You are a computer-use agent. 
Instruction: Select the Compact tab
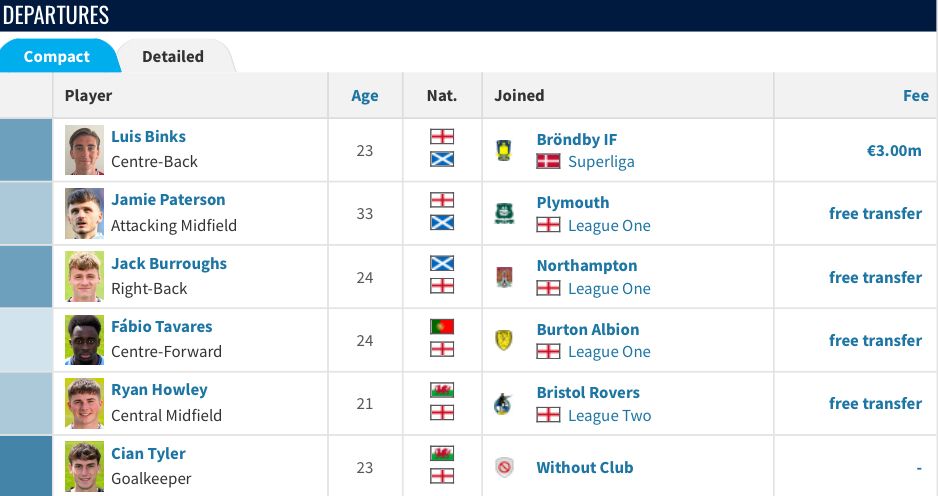(57, 56)
